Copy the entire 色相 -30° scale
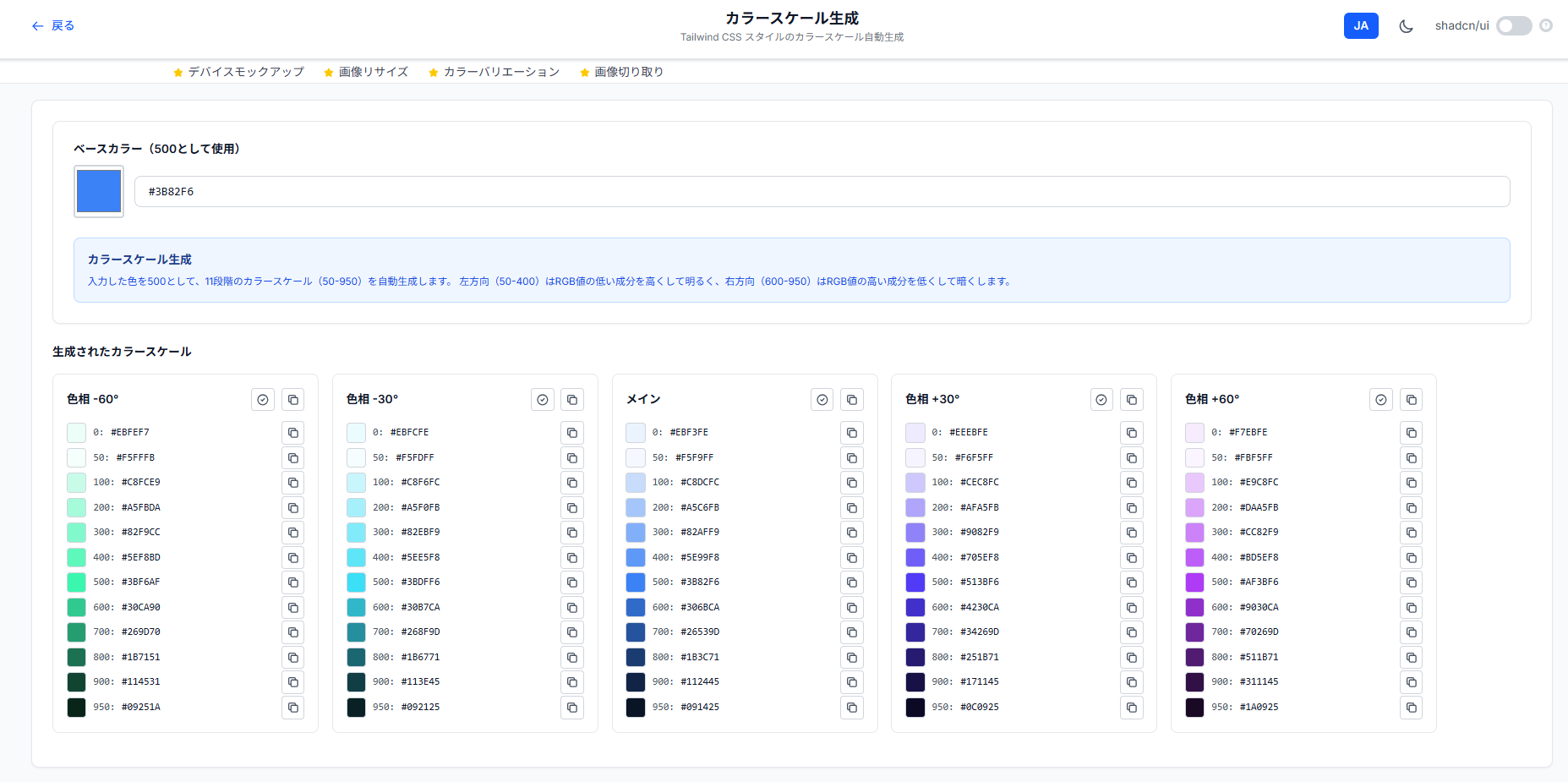This screenshot has height=782, width=1568. (572, 400)
